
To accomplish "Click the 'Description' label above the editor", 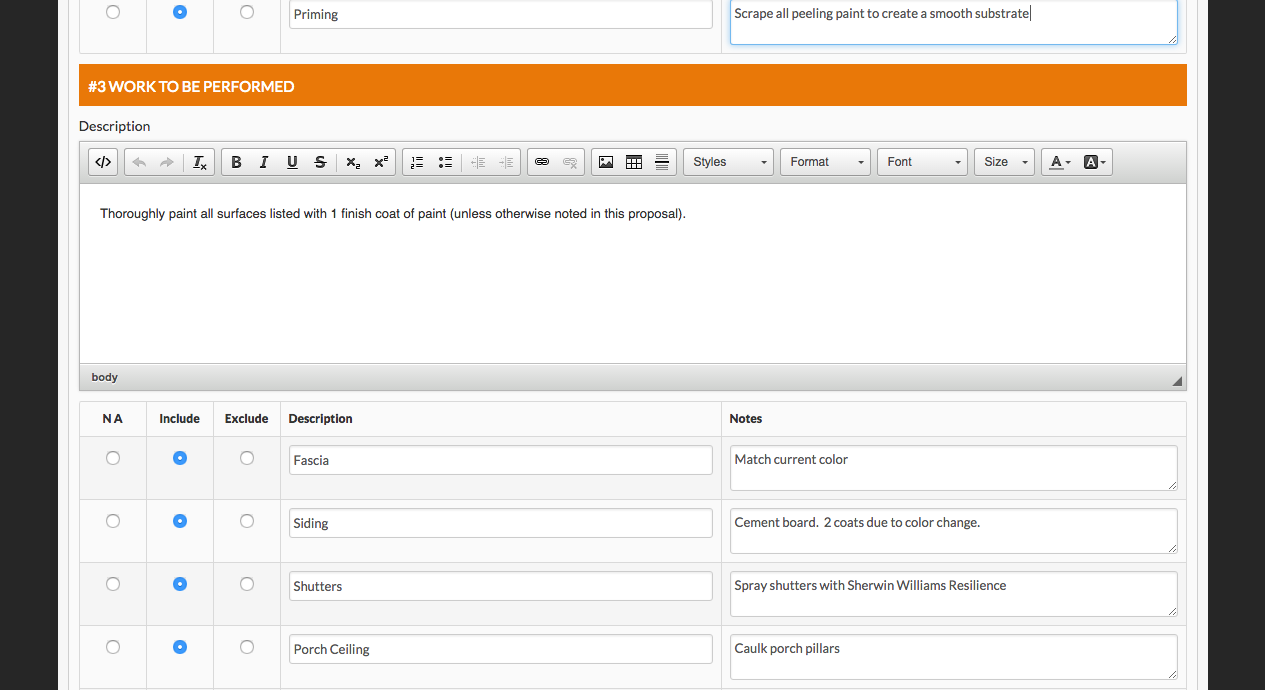I will [115, 126].
